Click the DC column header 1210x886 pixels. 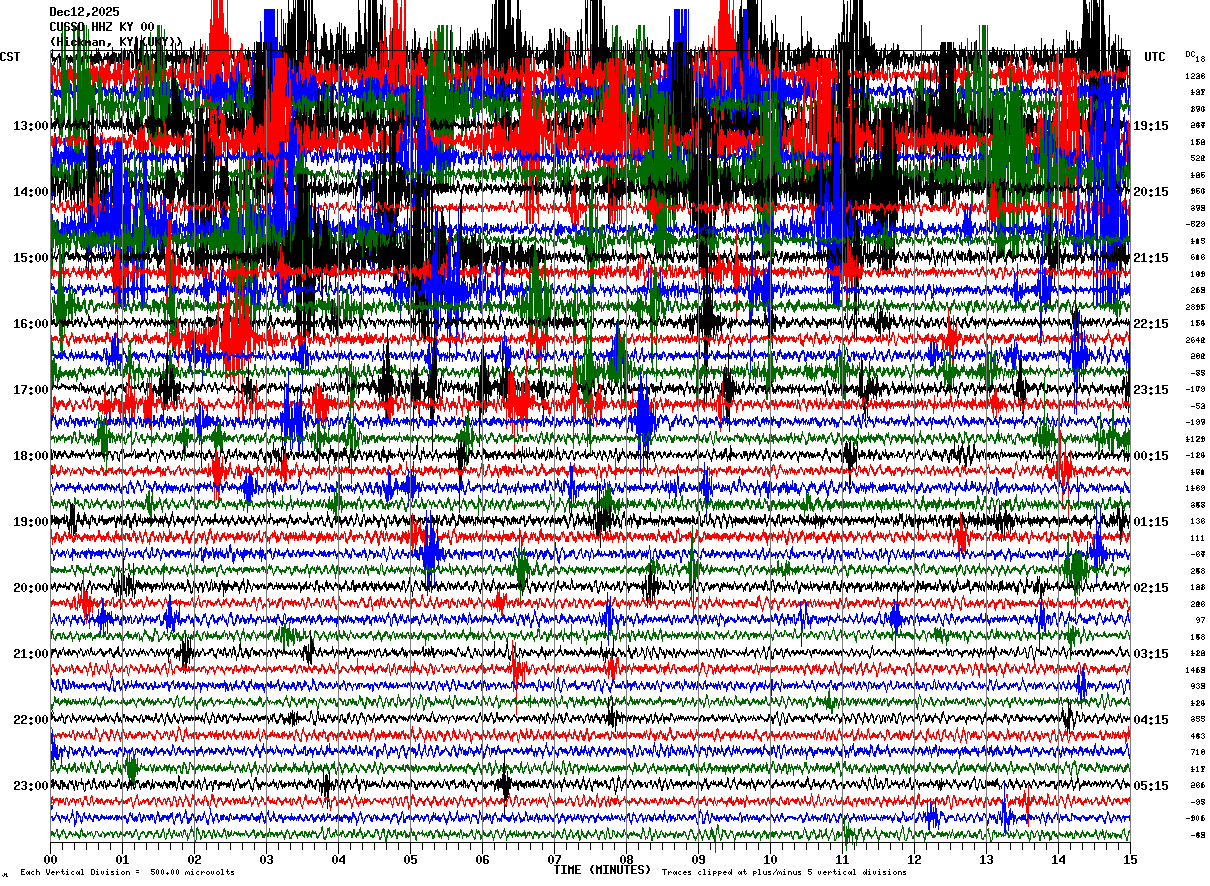[1190, 54]
